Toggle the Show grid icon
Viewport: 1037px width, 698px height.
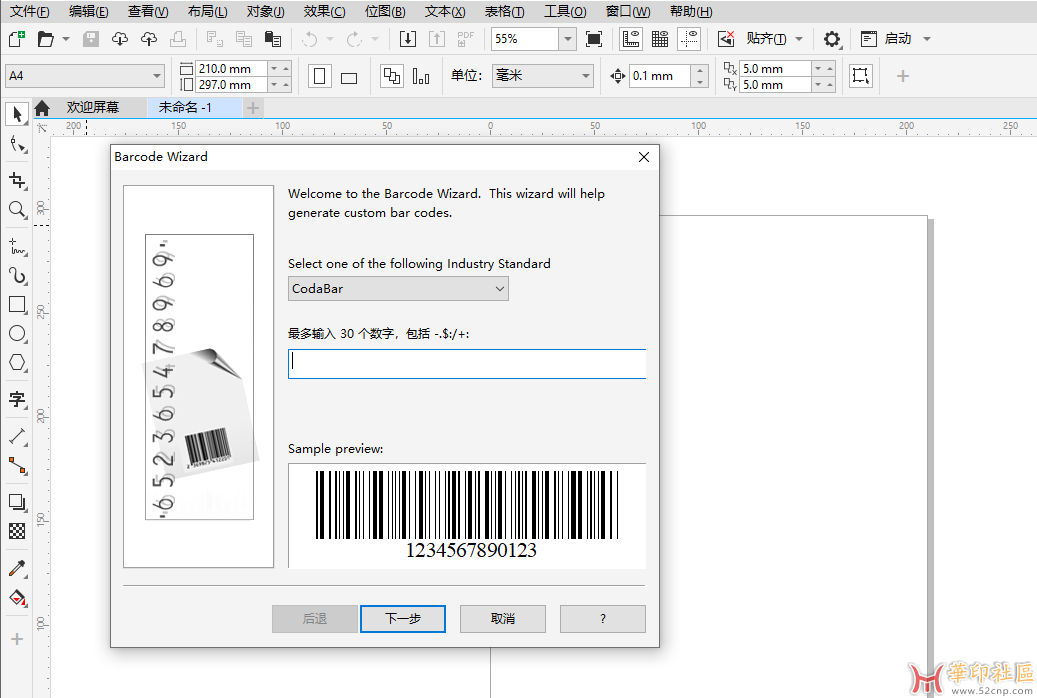tap(660, 39)
